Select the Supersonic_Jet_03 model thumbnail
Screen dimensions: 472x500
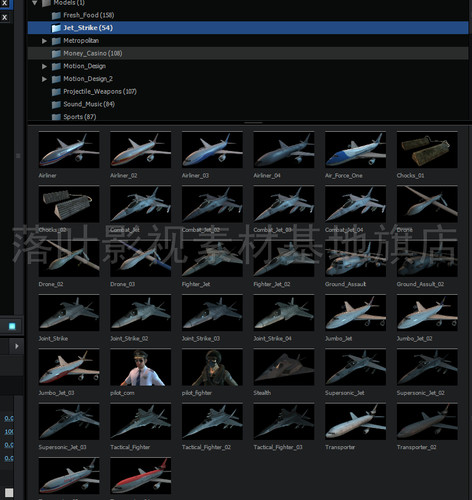pyautogui.click(x=69, y=421)
